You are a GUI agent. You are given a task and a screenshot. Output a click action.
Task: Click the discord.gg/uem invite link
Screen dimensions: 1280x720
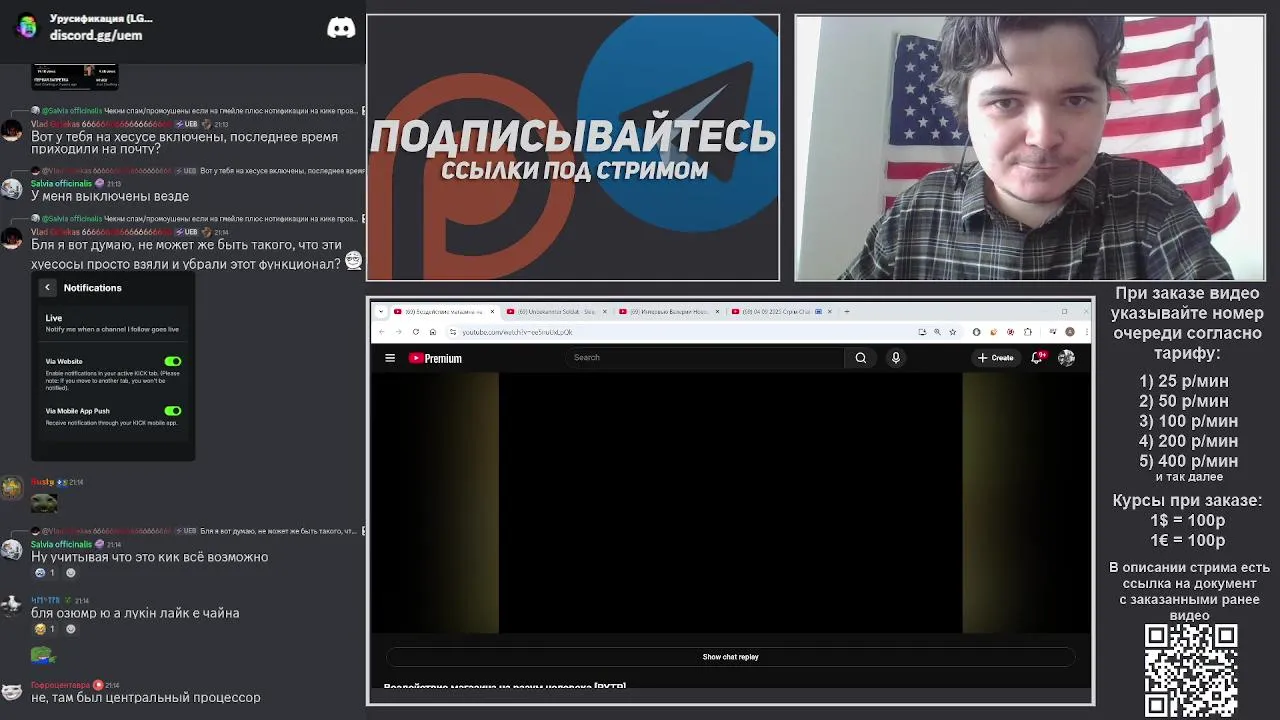[x=96, y=35]
